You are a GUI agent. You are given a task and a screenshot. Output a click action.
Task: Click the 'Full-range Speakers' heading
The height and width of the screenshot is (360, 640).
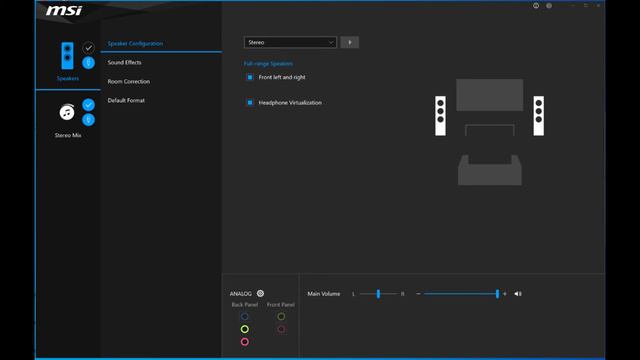[x=268, y=64]
